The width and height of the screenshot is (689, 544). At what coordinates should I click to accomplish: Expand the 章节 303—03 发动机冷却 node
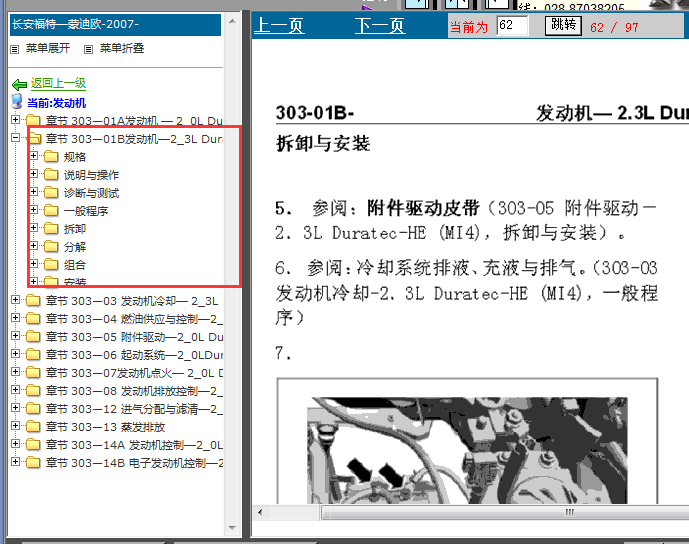tap(15, 299)
